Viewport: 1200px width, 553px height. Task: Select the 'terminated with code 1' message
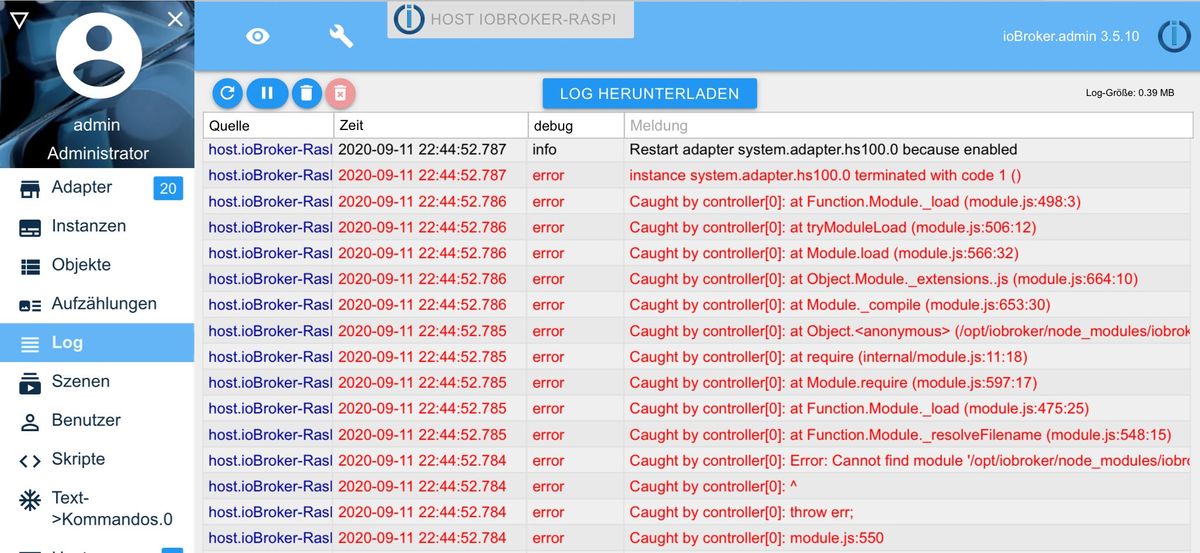[x=825, y=175]
